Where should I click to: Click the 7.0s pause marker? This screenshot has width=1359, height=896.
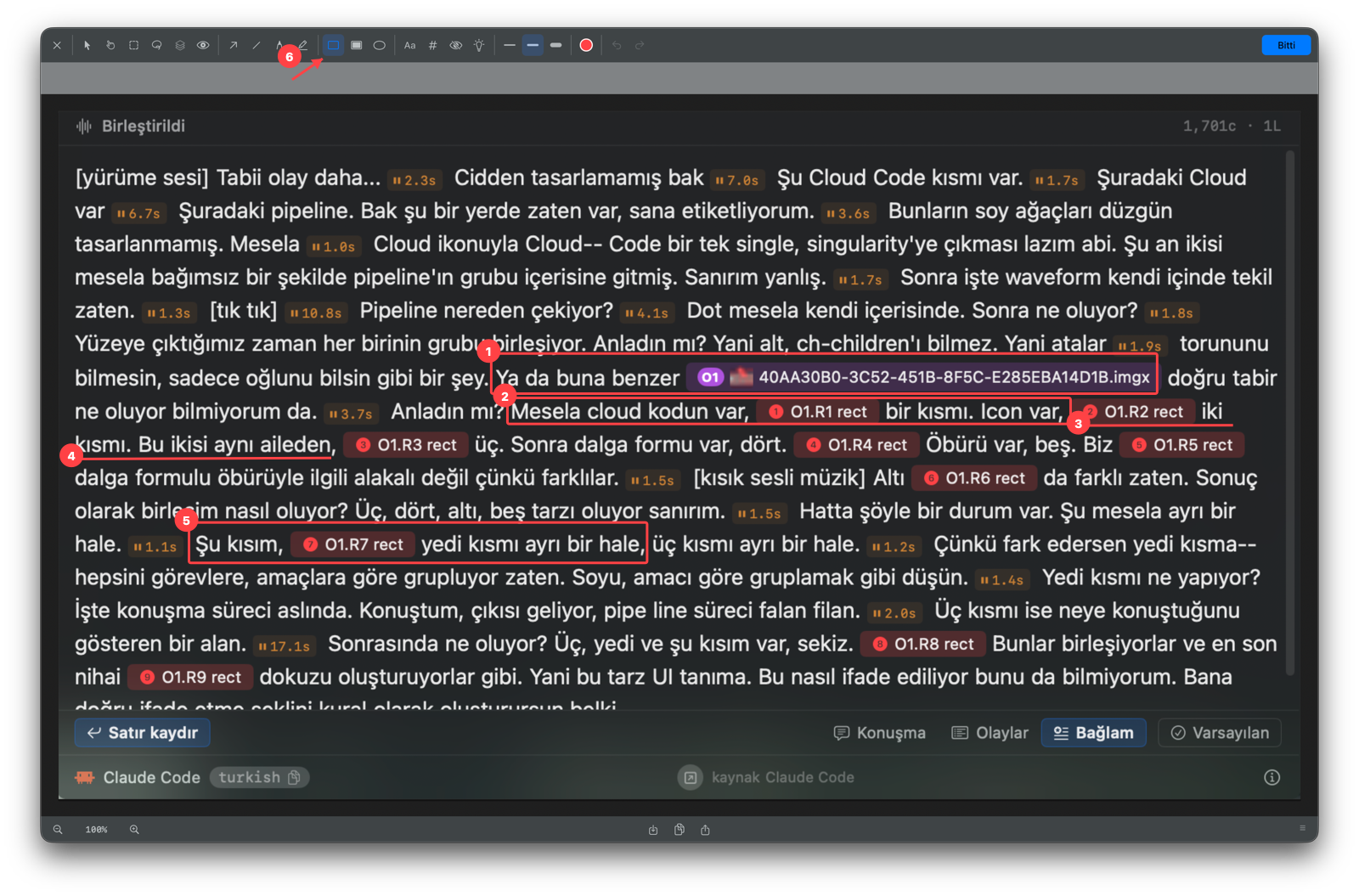737,181
